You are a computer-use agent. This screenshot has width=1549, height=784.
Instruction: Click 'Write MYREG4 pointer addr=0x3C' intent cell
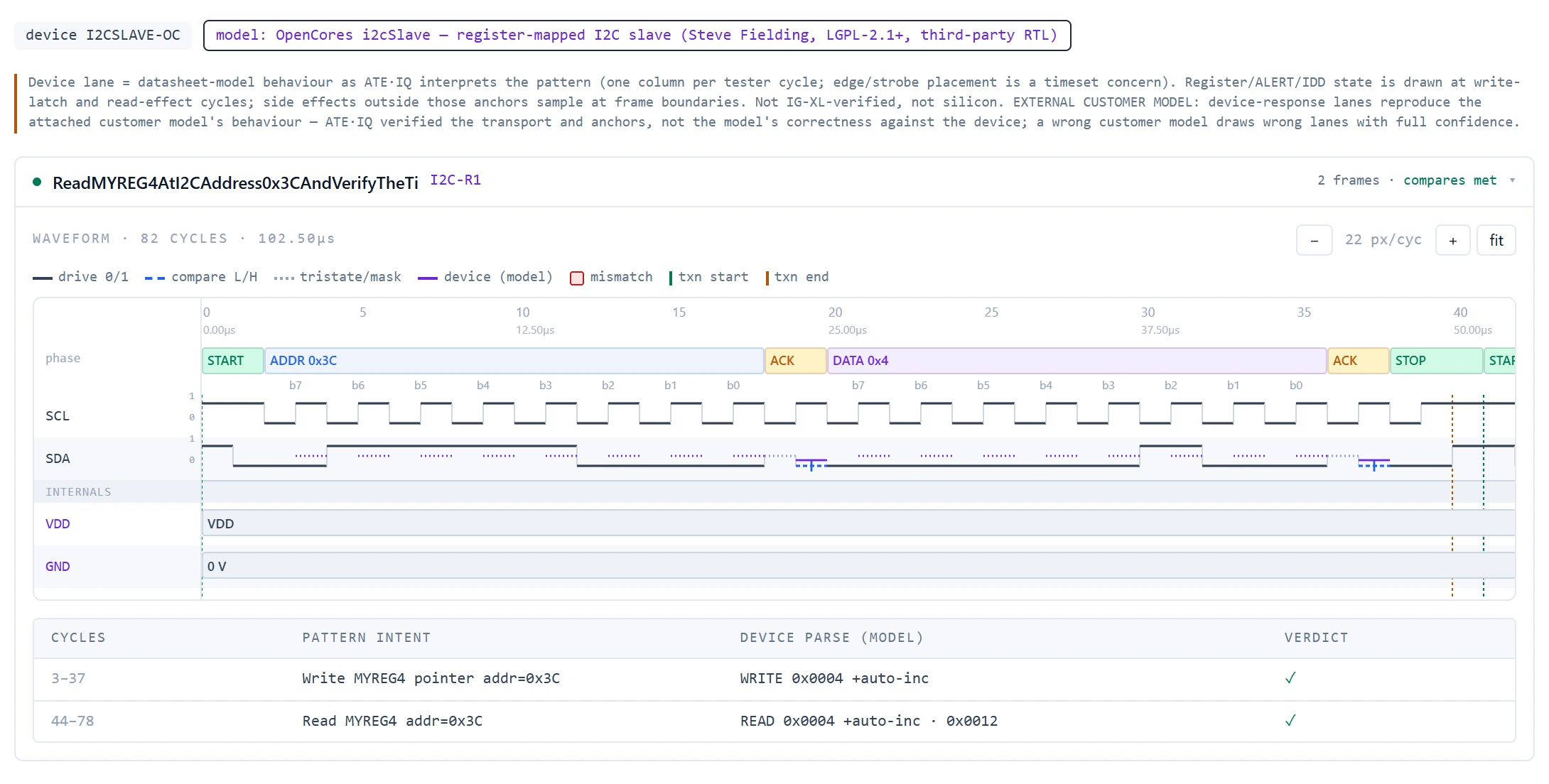pos(431,678)
